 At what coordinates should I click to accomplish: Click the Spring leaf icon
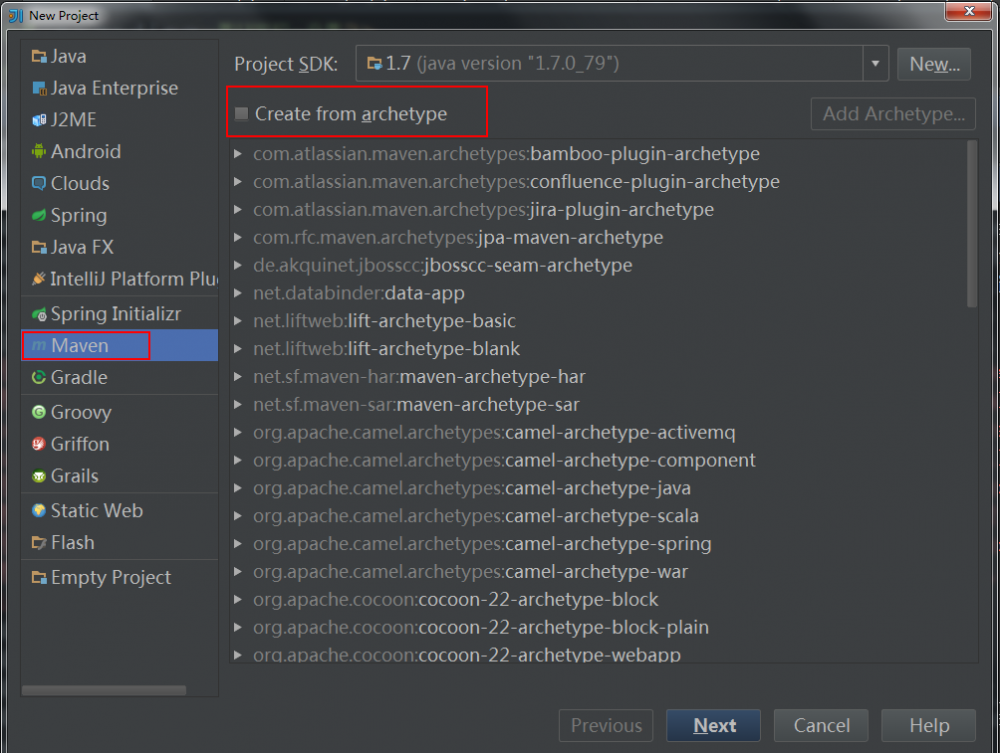(39, 216)
